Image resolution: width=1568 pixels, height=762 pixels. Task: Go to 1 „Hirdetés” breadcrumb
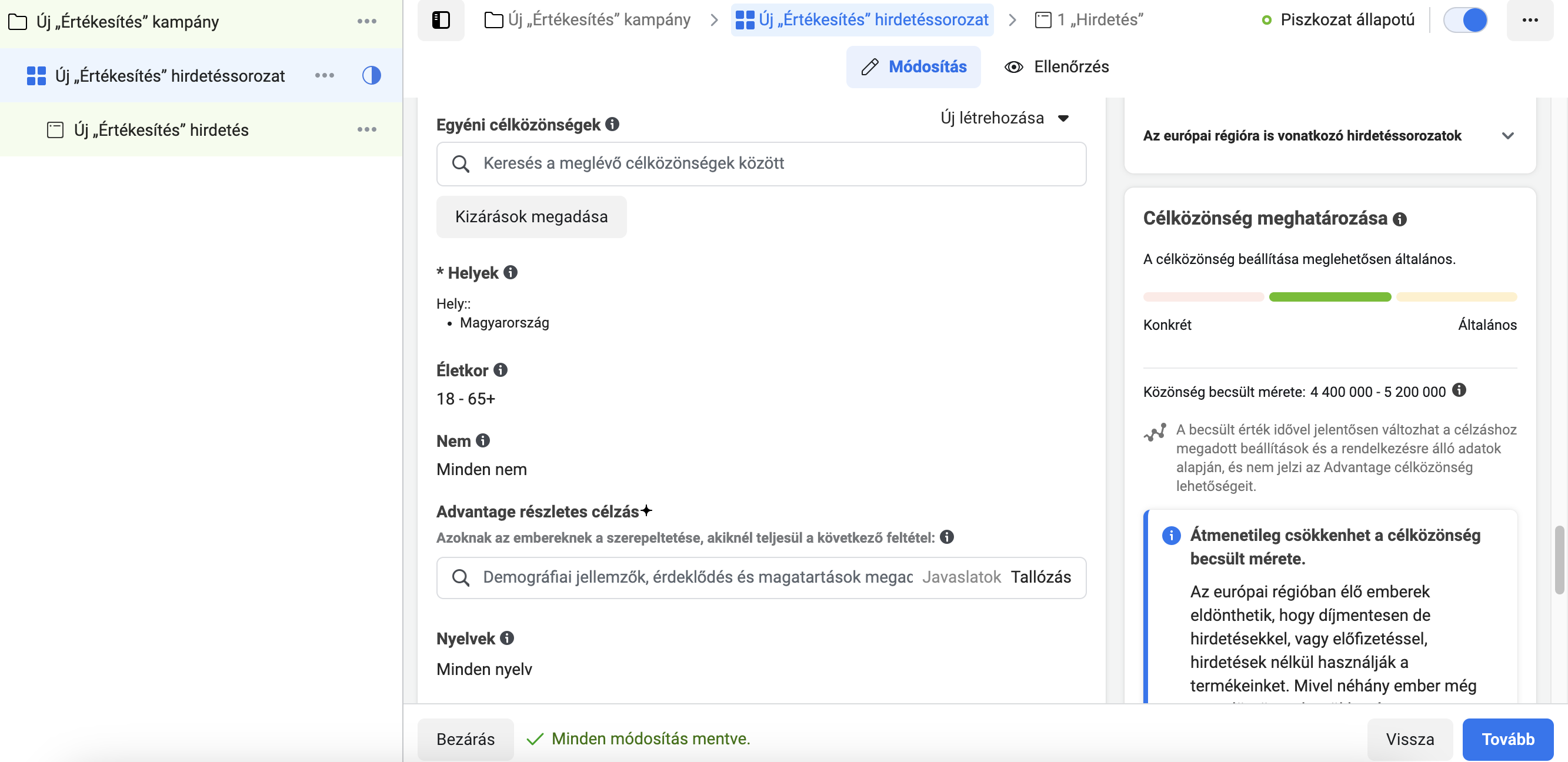pos(1089,20)
